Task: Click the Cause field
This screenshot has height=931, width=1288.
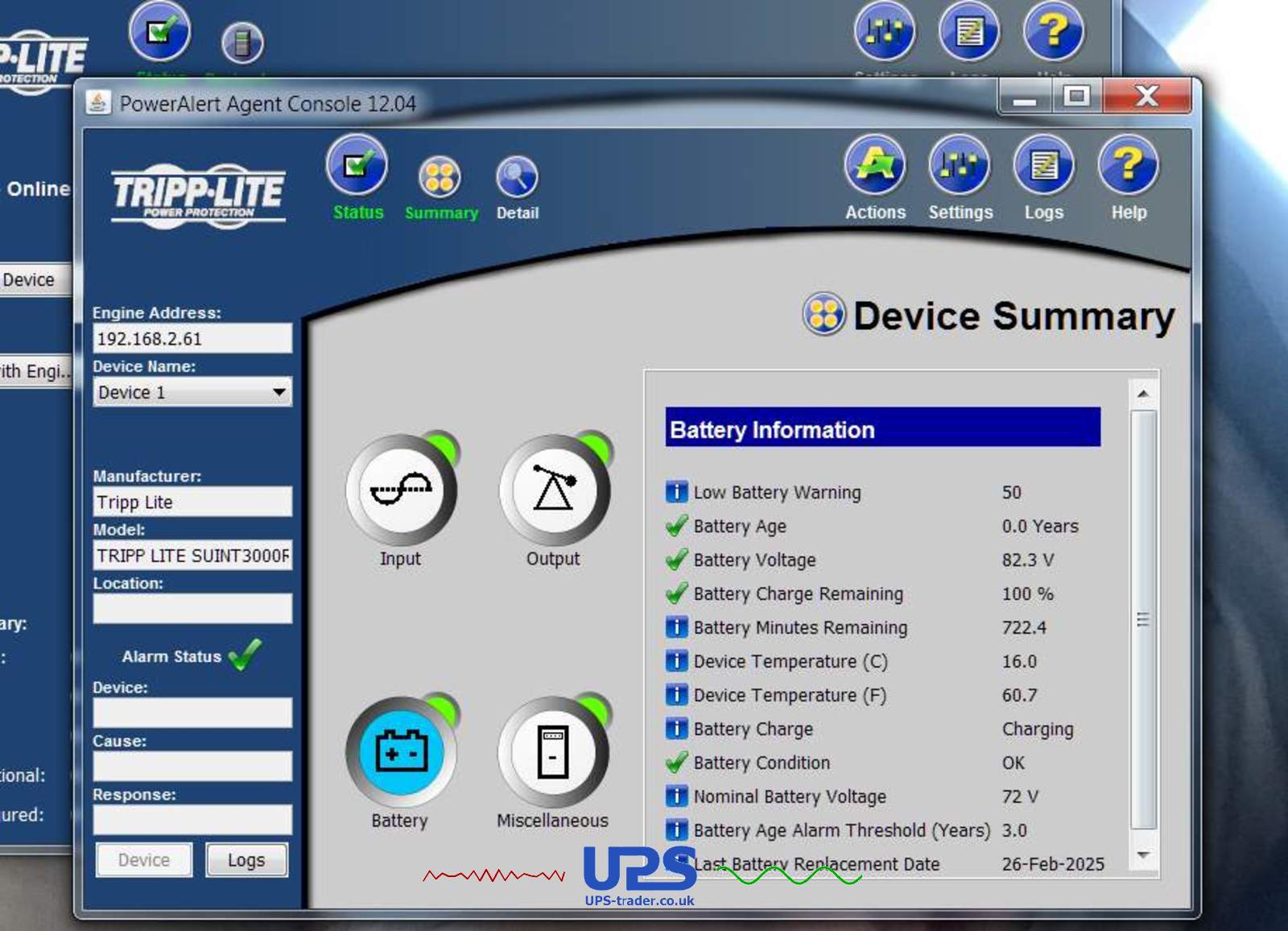Action: coord(192,766)
